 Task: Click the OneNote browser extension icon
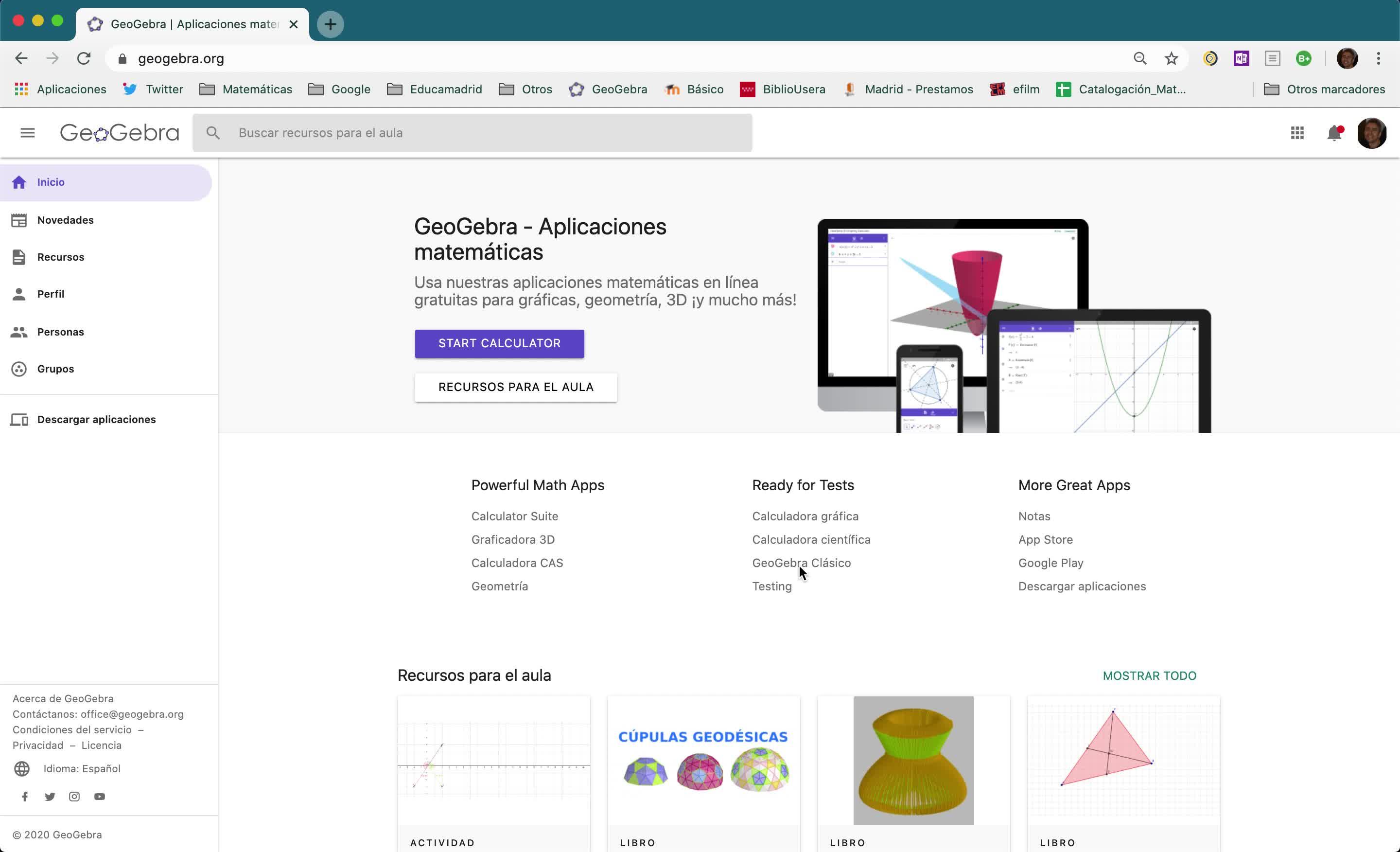(1241, 58)
